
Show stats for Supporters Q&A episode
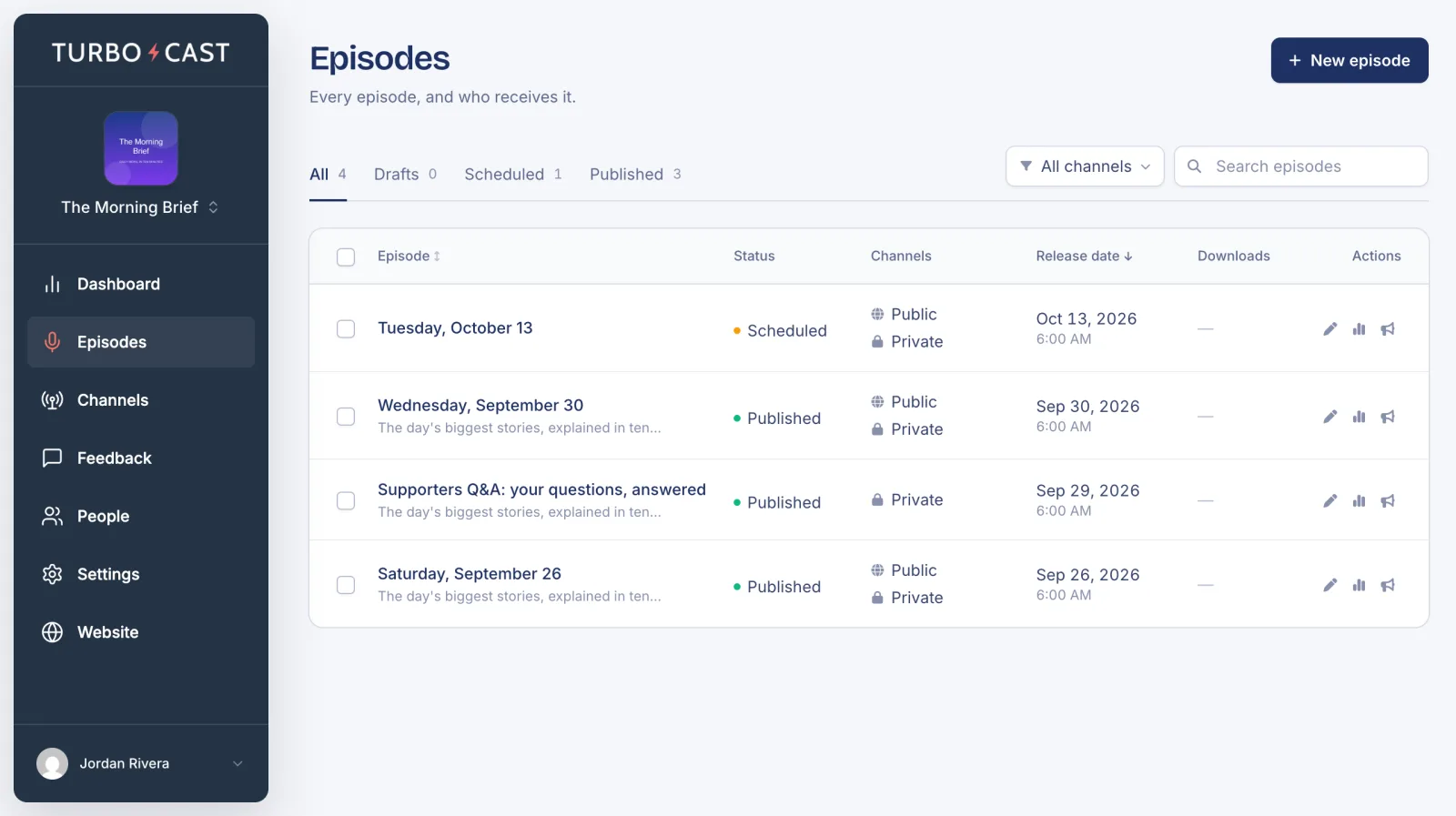(1359, 500)
